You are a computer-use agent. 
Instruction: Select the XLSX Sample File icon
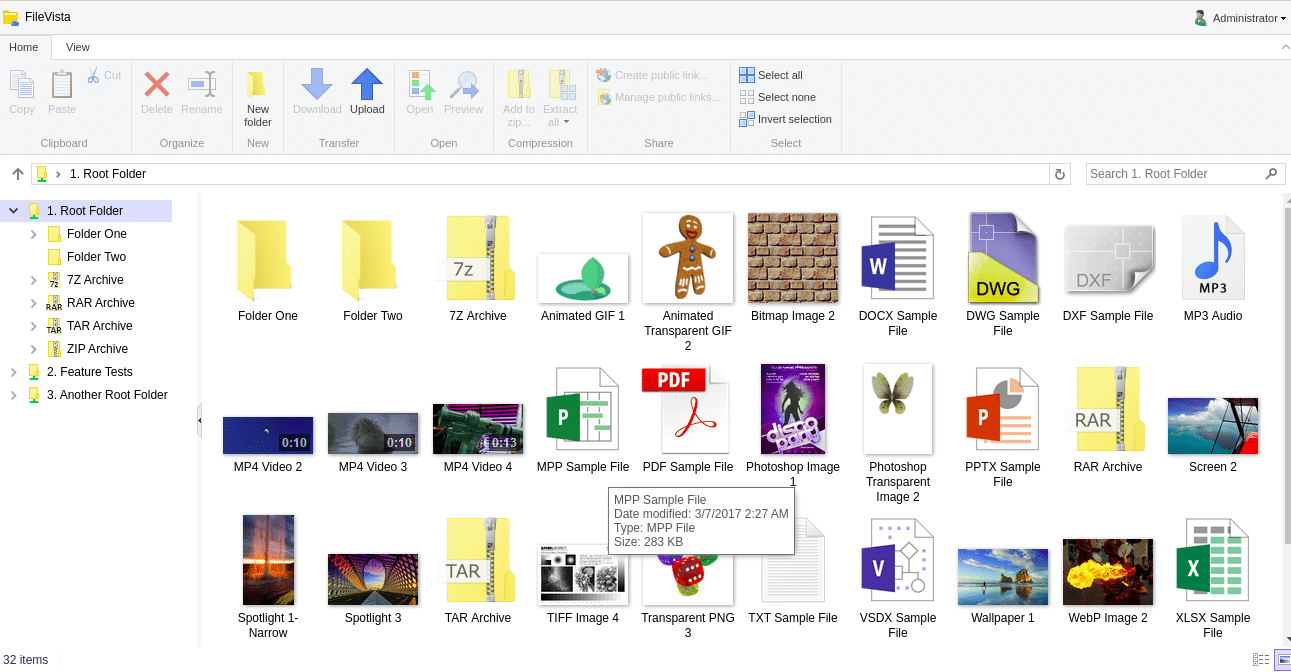tap(1213, 560)
